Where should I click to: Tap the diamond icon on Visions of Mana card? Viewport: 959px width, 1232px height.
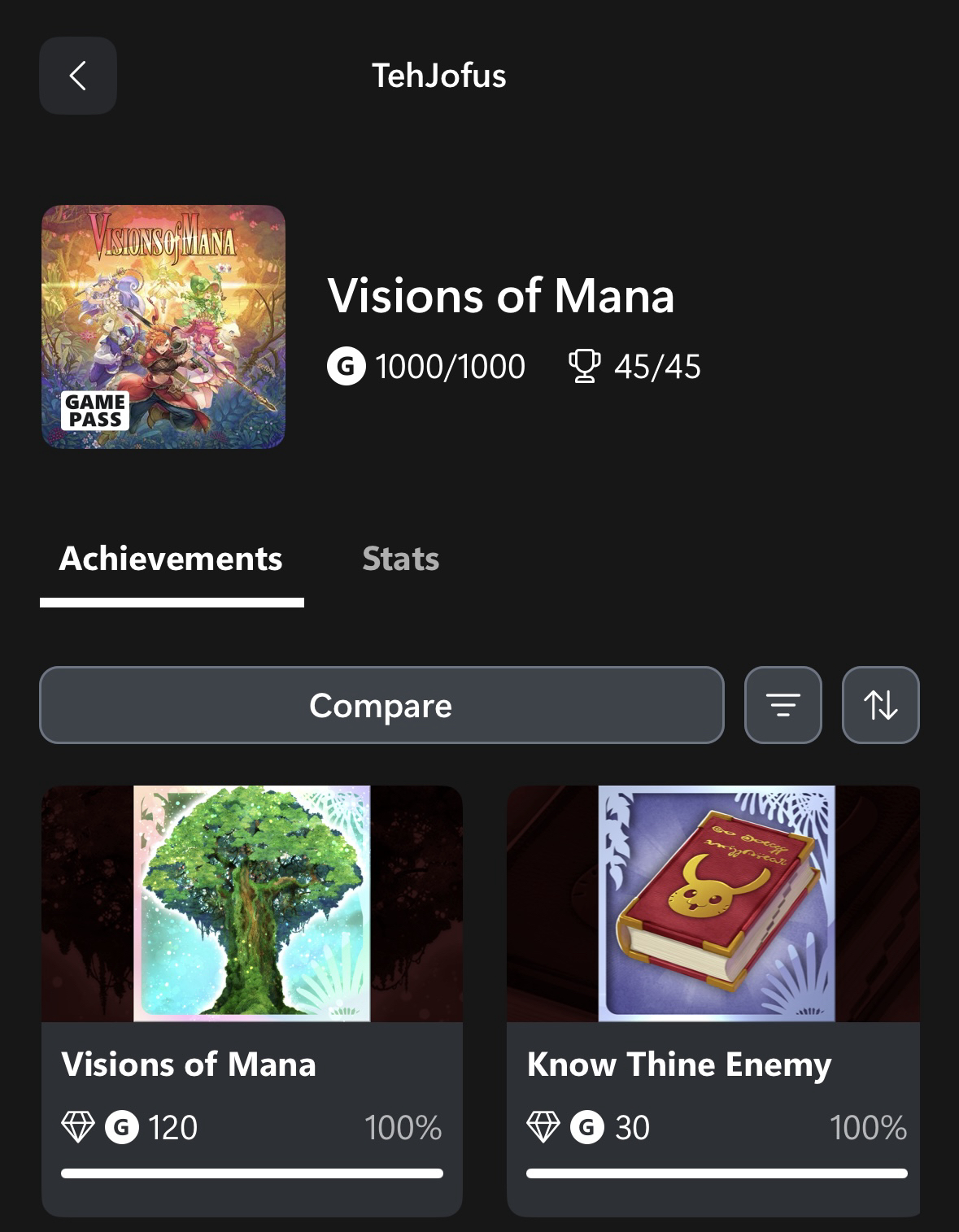tap(78, 1127)
